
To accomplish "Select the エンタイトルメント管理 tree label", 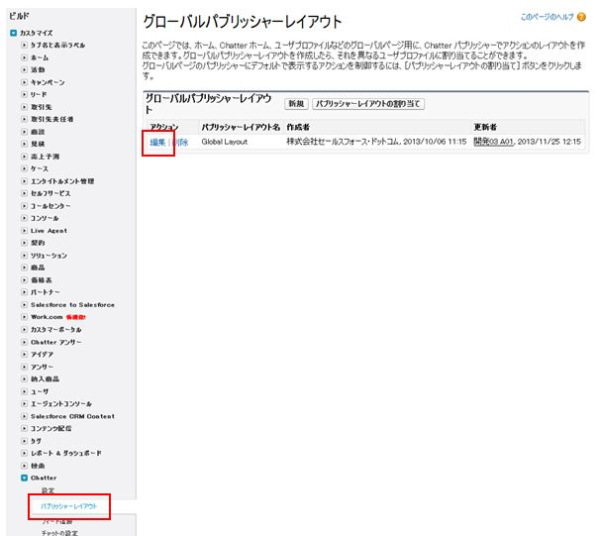I will 62,181.
